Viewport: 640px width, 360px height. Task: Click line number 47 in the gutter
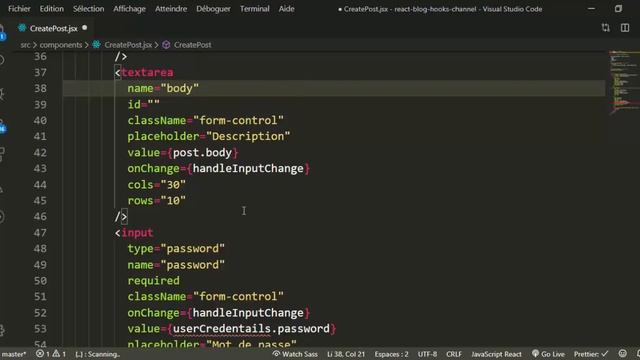click(x=40, y=233)
